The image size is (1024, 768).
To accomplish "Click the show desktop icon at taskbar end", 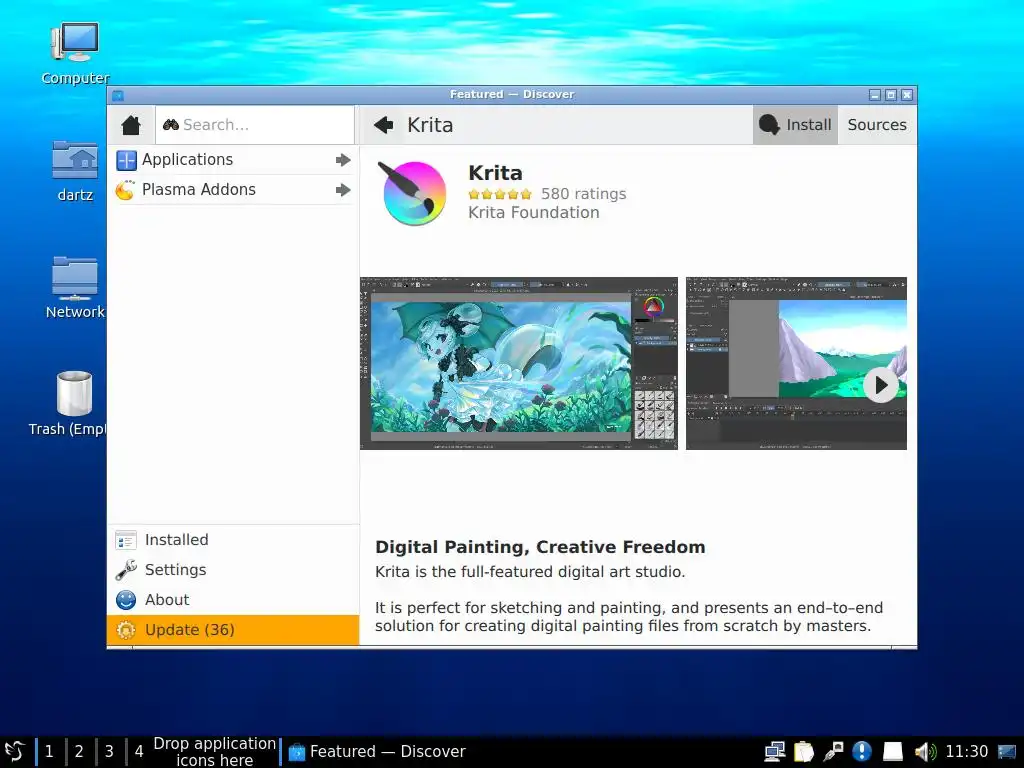I will [x=1007, y=752].
